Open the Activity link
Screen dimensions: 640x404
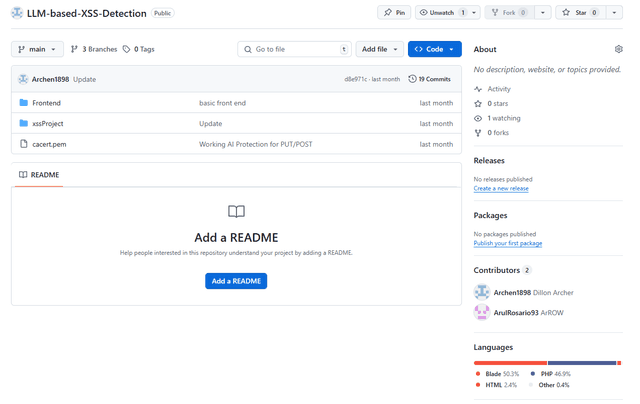499,89
